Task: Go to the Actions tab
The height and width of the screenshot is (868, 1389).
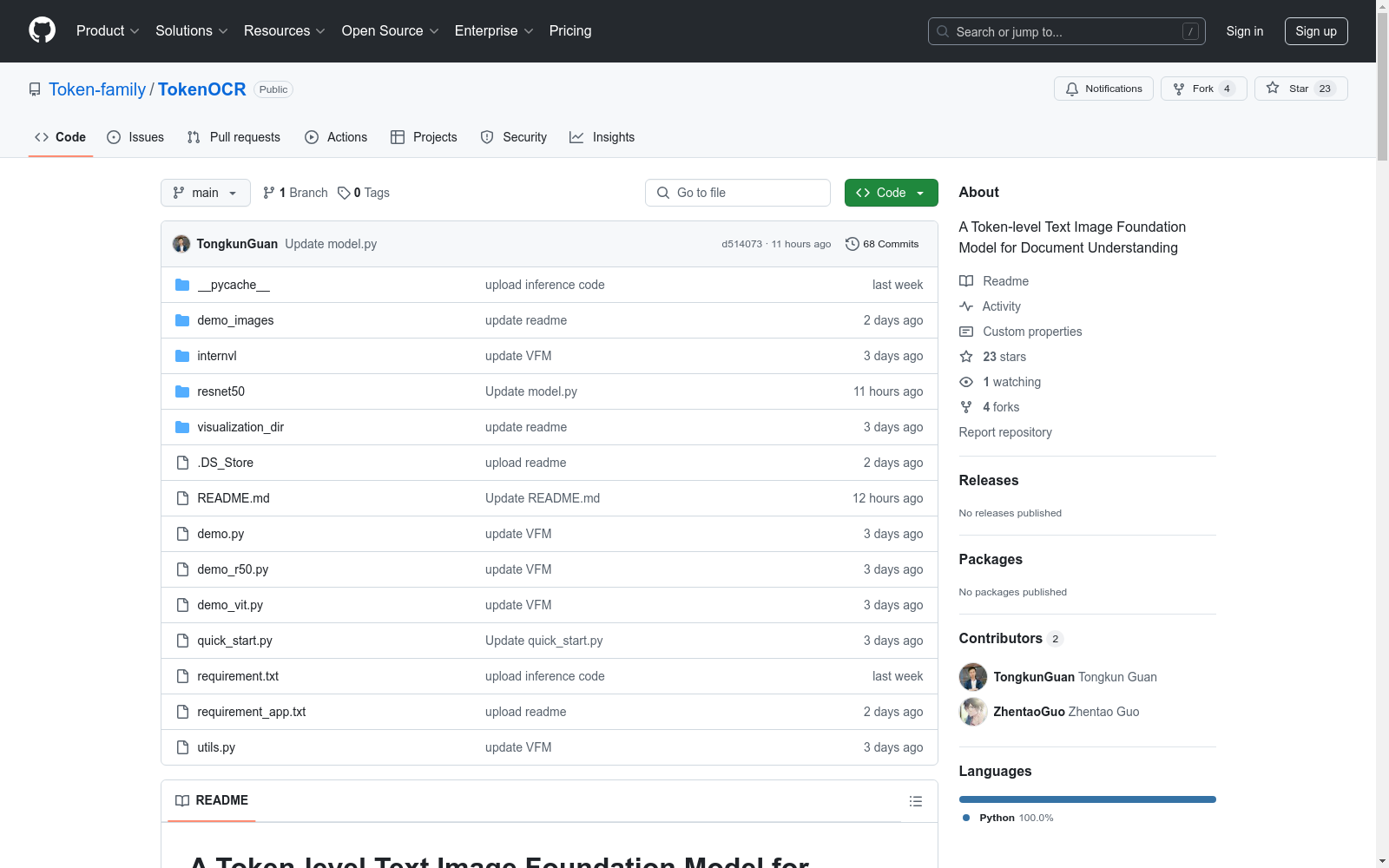Action: tap(336, 137)
